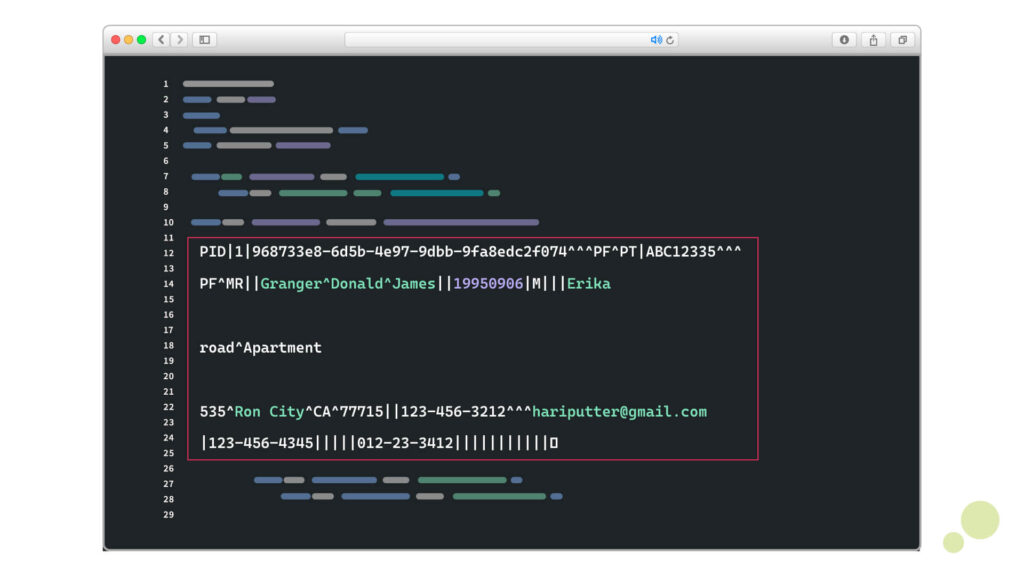1024x576 pixels.
Task: Toggle audio playback in the address bar
Action: (657, 40)
